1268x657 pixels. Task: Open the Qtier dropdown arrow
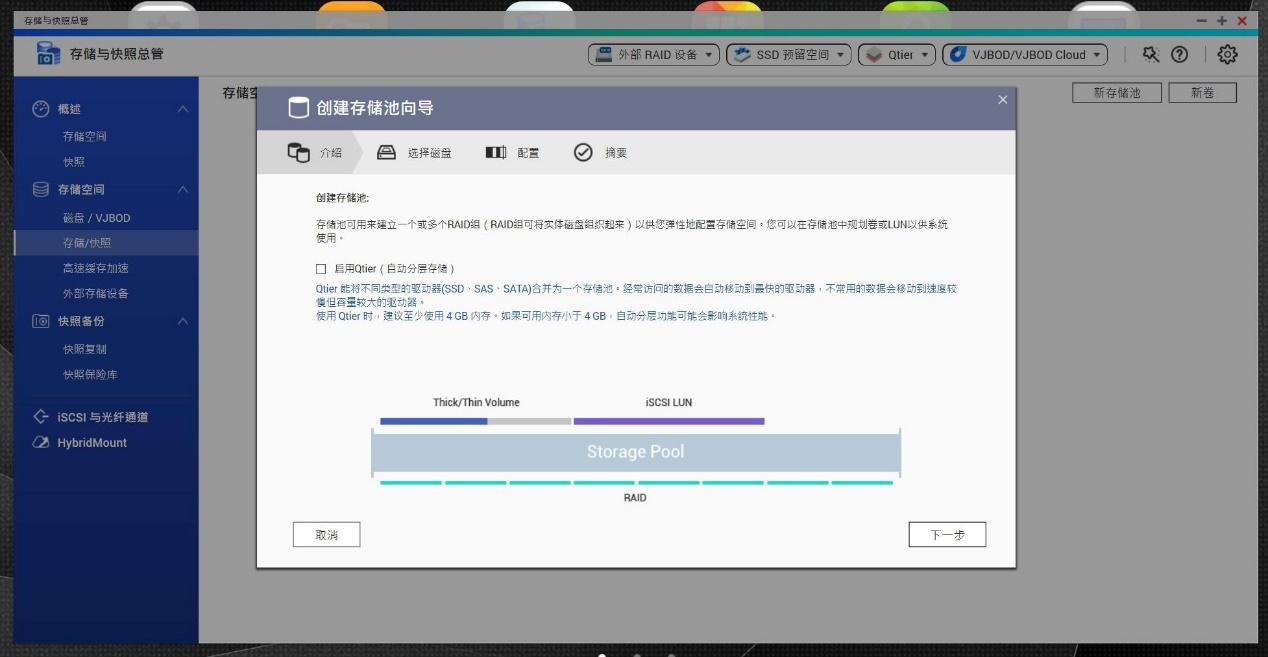point(922,55)
